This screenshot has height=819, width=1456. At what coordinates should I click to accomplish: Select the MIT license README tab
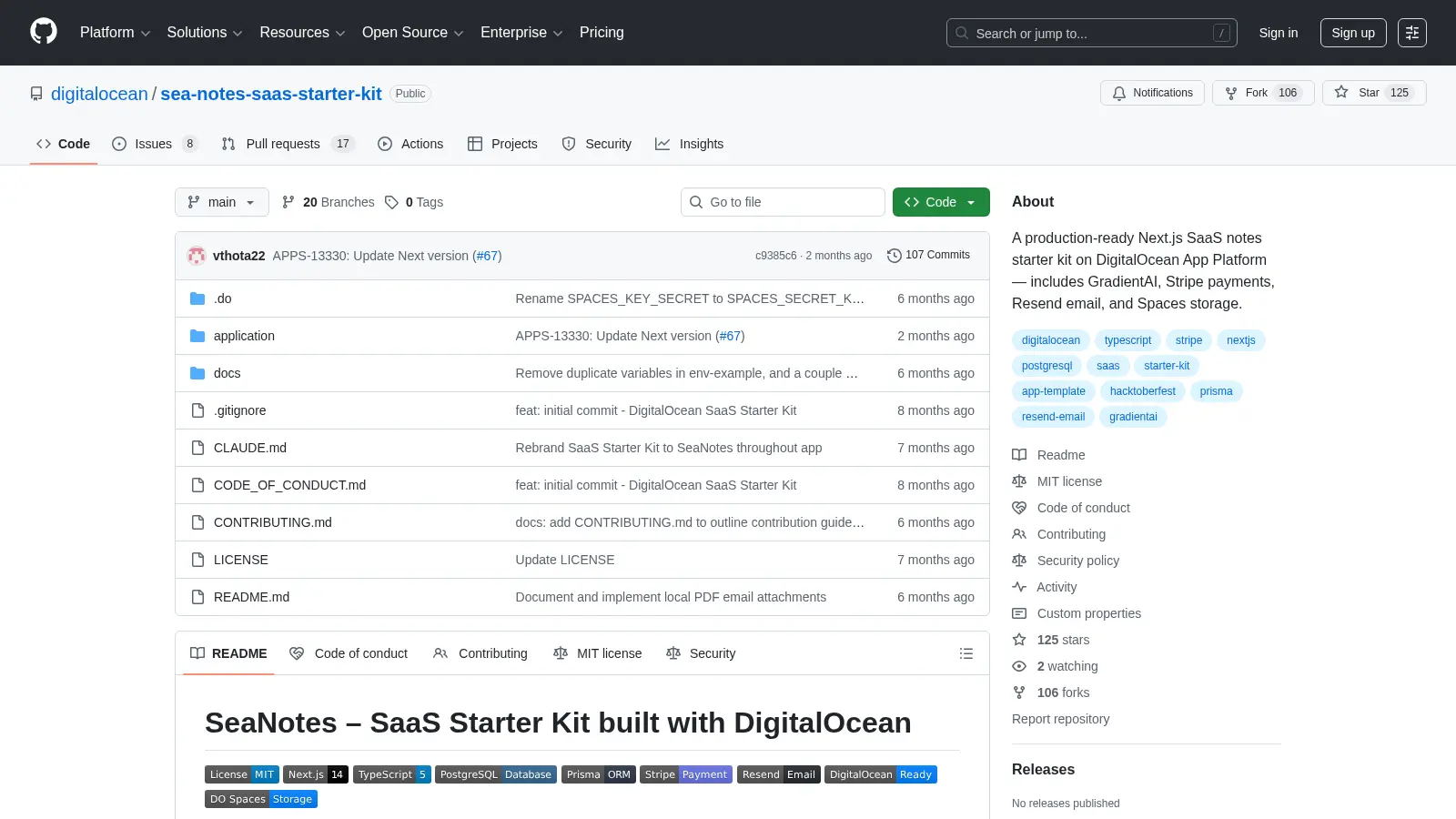[598, 653]
